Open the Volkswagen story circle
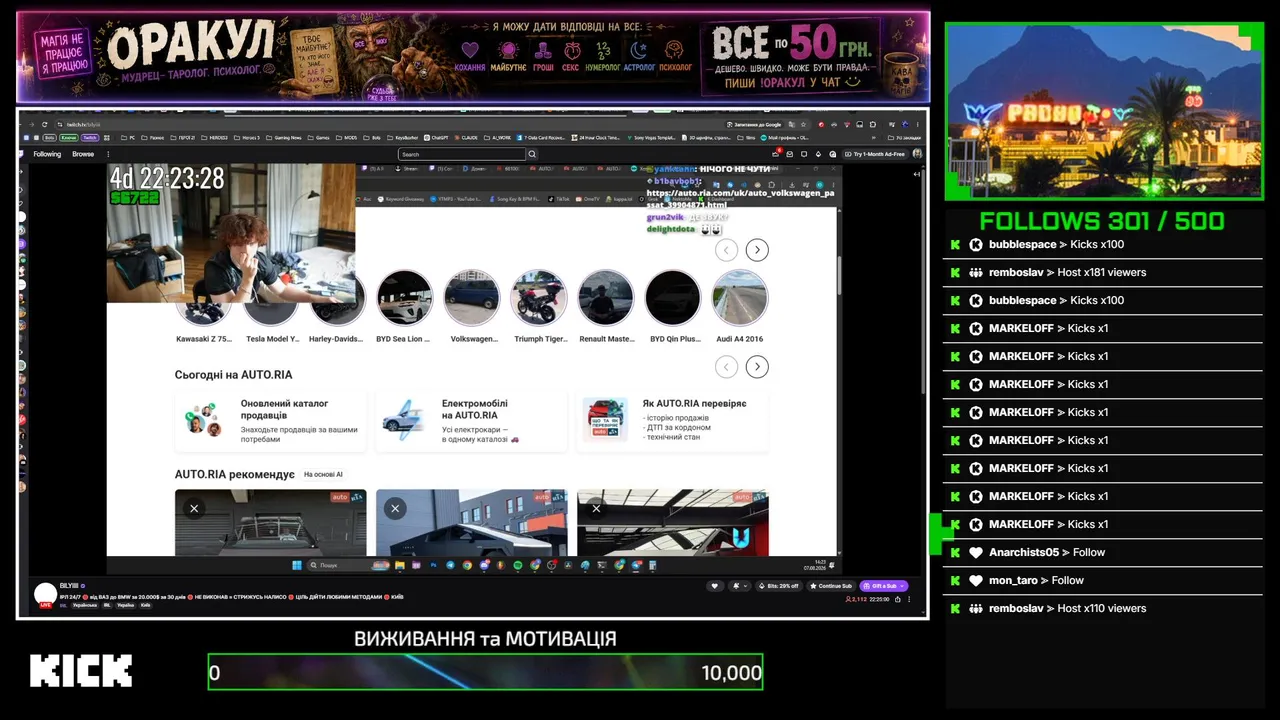Viewport: 1280px width, 720px height. pyautogui.click(x=471, y=297)
